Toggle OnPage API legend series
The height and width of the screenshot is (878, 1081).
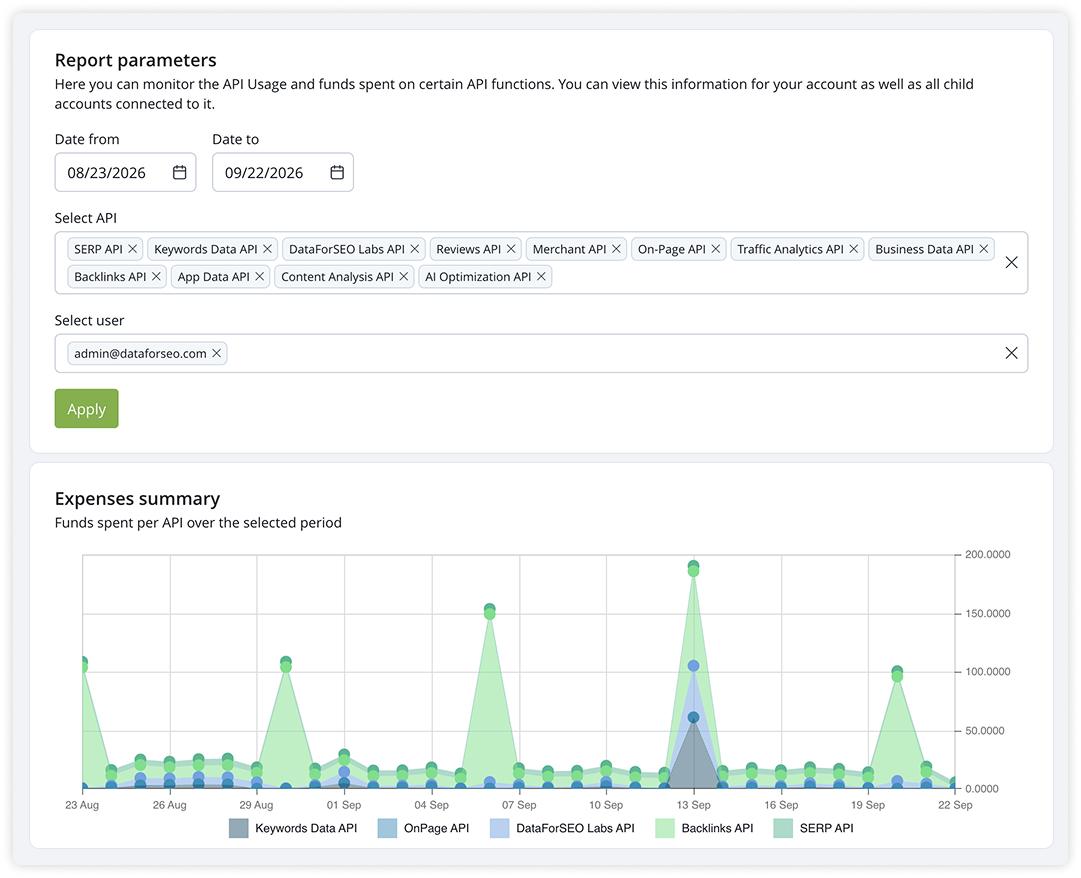coord(423,828)
